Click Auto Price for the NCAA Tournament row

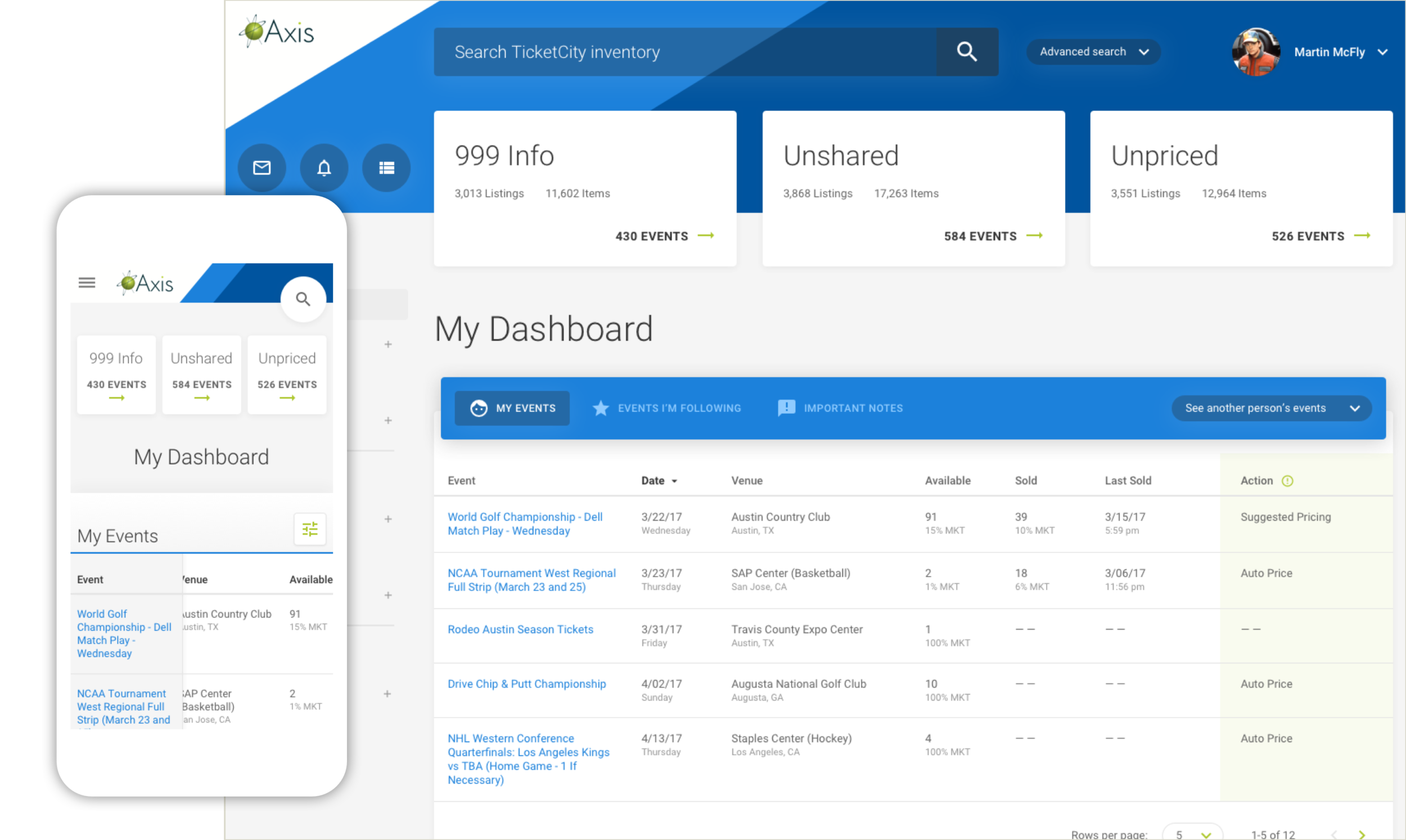1266,573
